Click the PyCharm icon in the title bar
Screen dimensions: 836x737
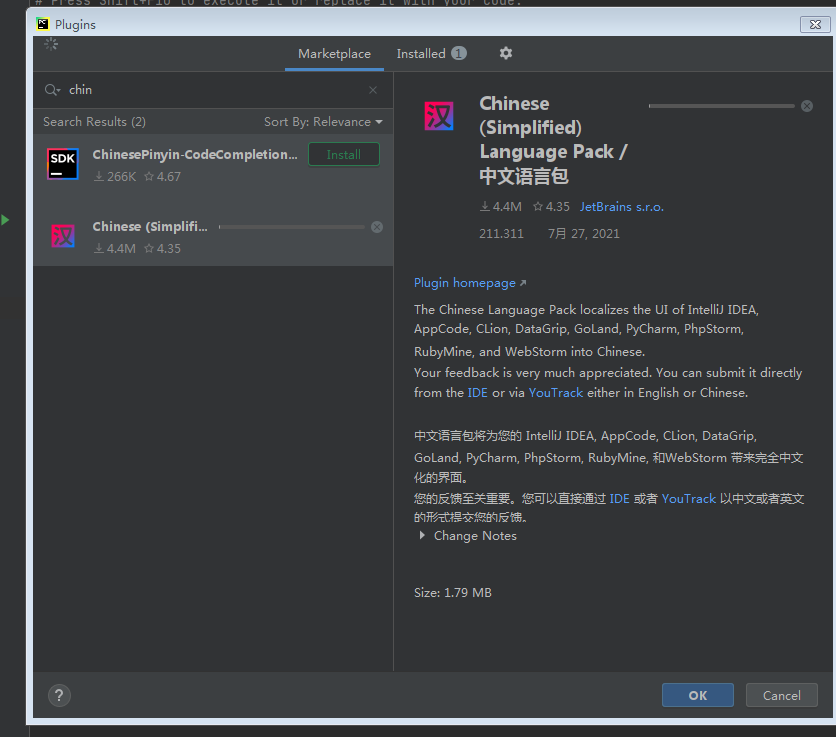click(x=43, y=24)
